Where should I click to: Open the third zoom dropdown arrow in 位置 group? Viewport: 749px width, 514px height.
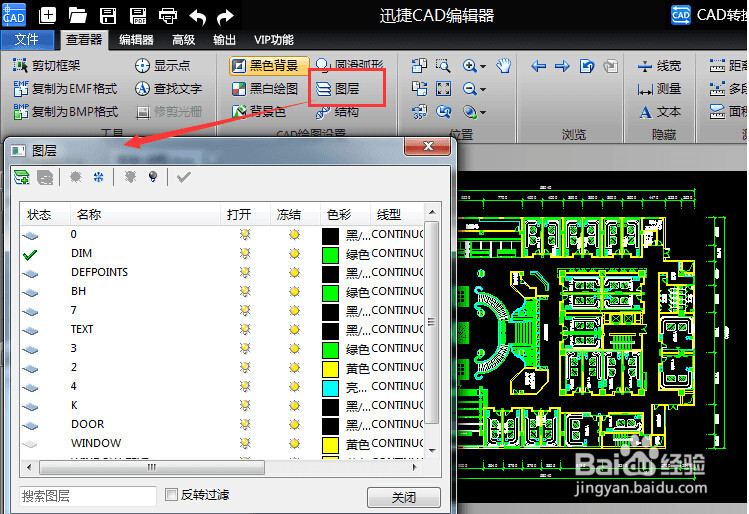(483, 113)
